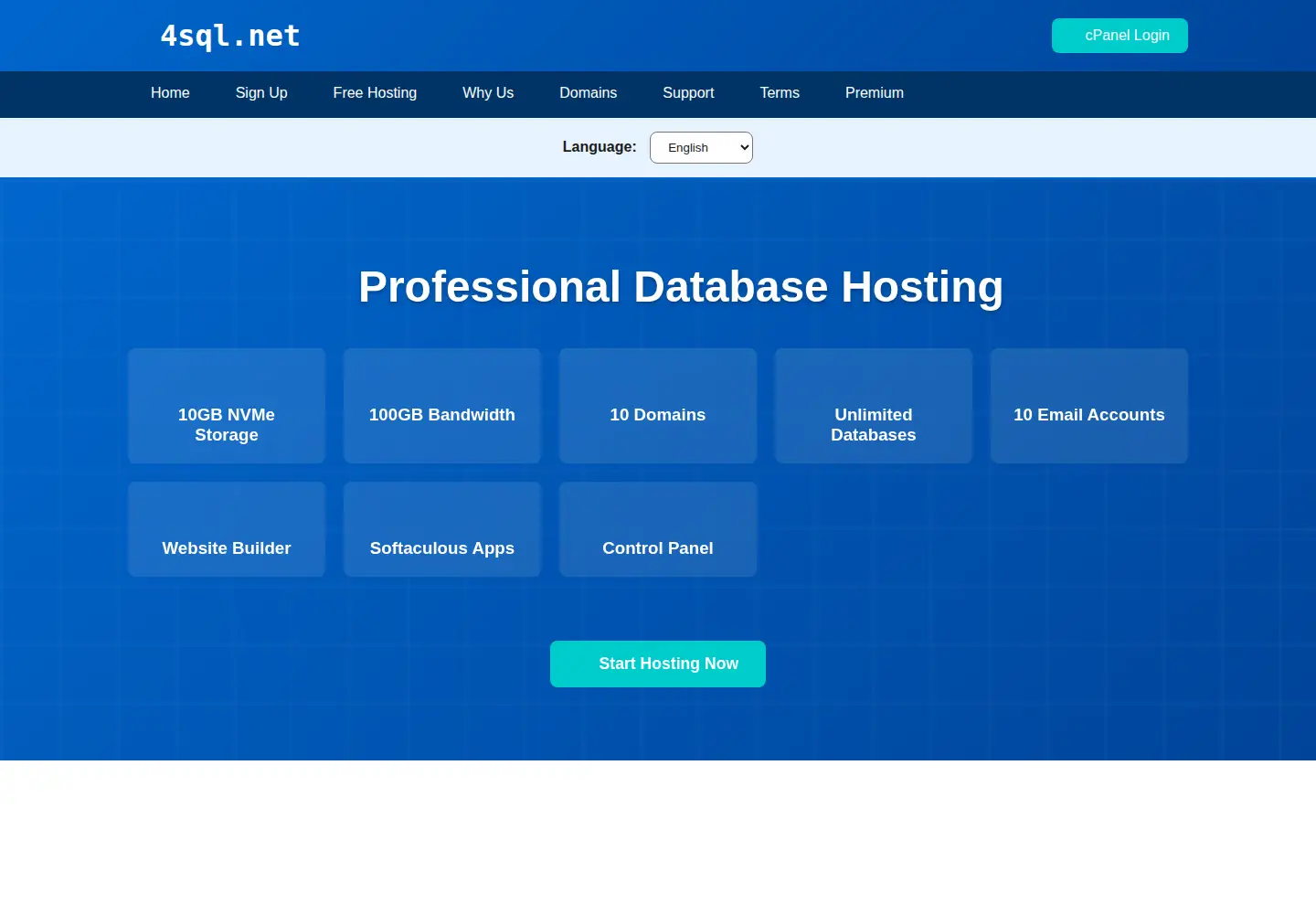Image resolution: width=1316 pixels, height=914 pixels.
Task: Click the Unlimited Databases feature card
Action: point(874,406)
